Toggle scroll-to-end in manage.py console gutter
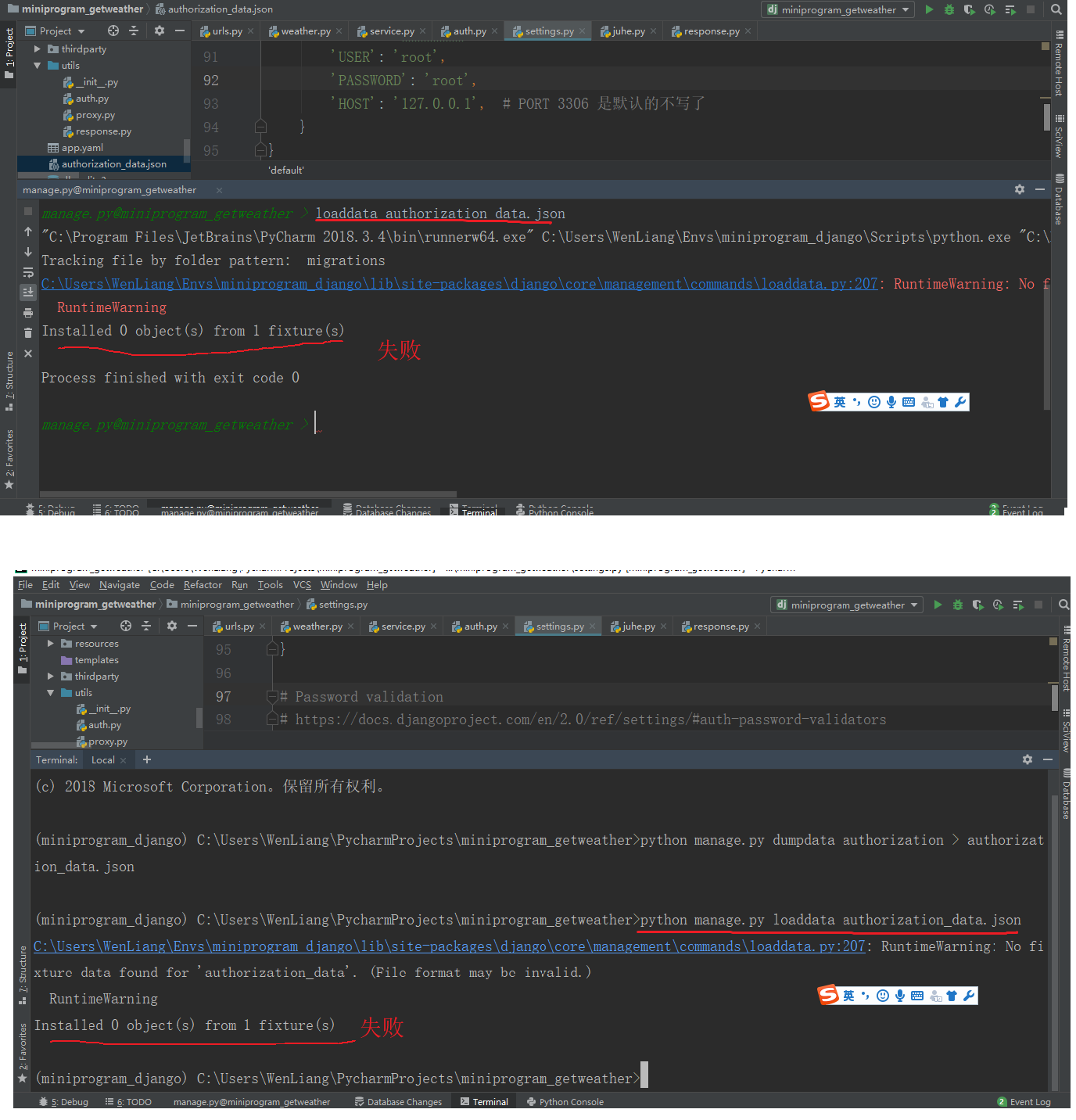 click(x=28, y=292)
